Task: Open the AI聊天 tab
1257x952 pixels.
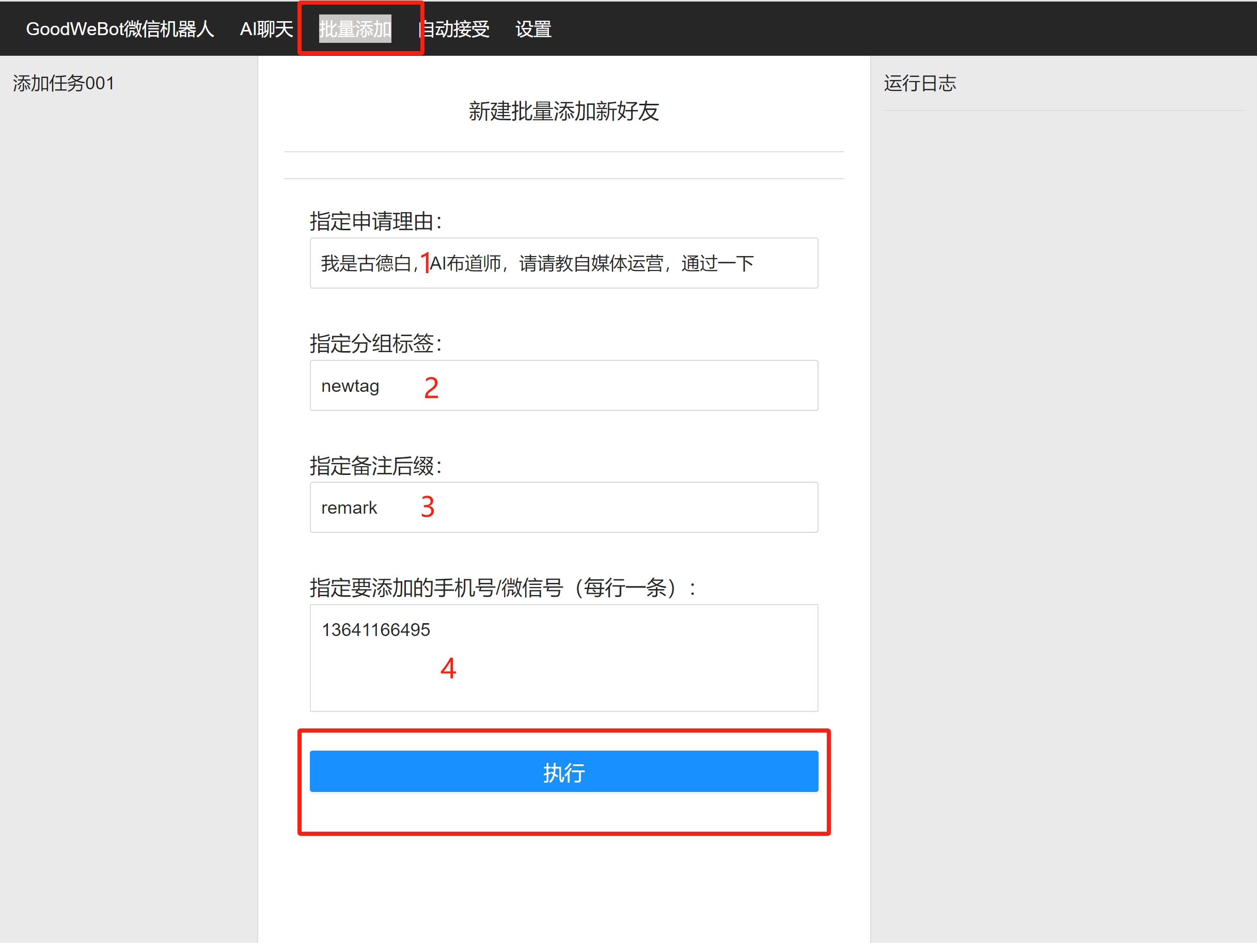Action: (266, 29)
